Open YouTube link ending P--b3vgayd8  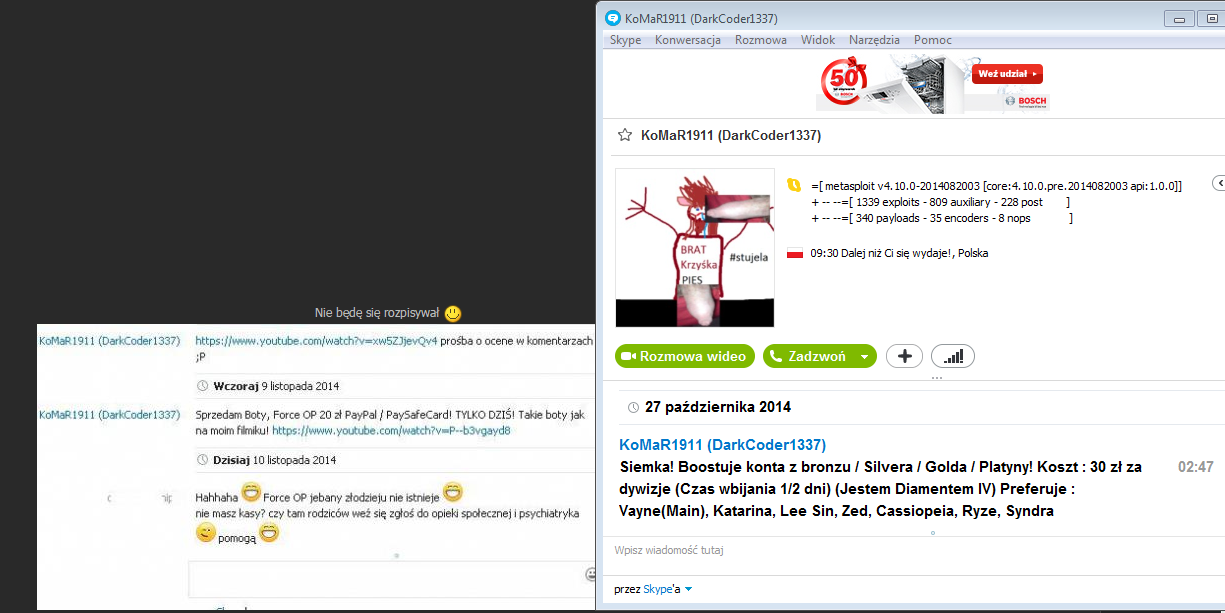click(391, 430)
